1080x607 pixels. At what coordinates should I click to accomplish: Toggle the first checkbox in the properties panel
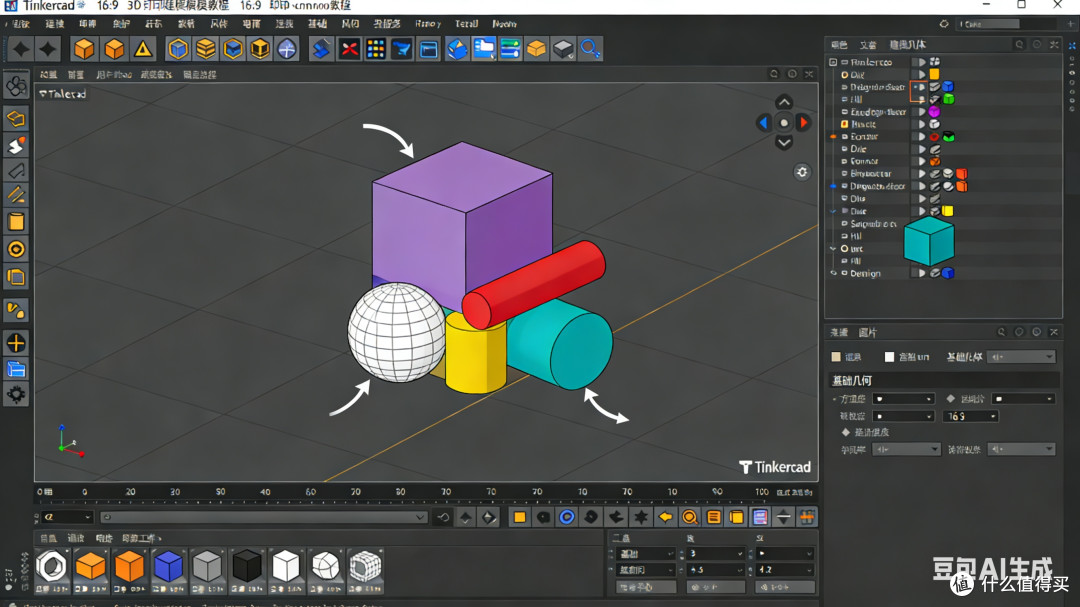pos(836,357)
